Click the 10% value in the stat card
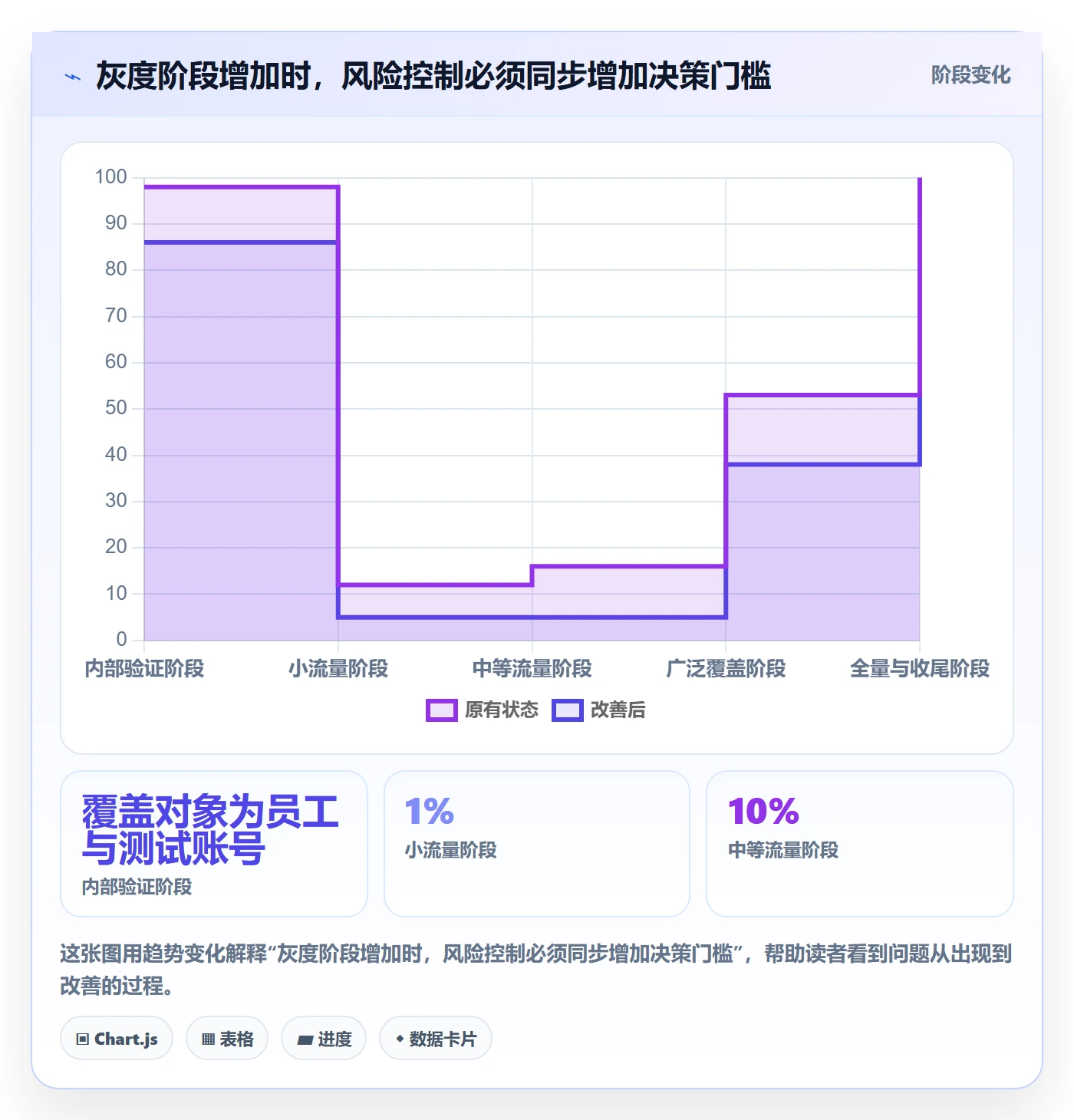 click(x=763, y=812)
